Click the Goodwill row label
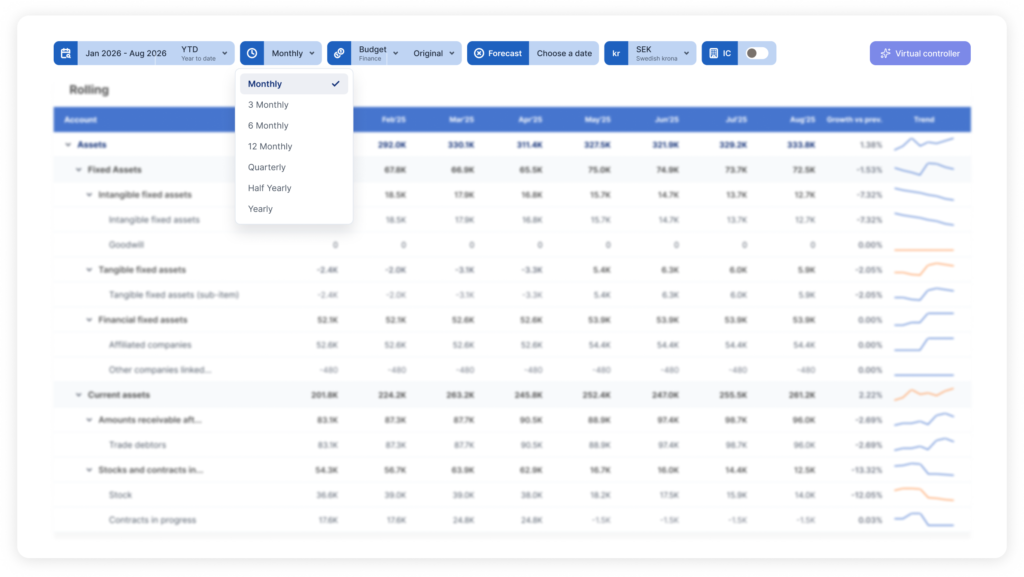 click(x=126, y=245)
